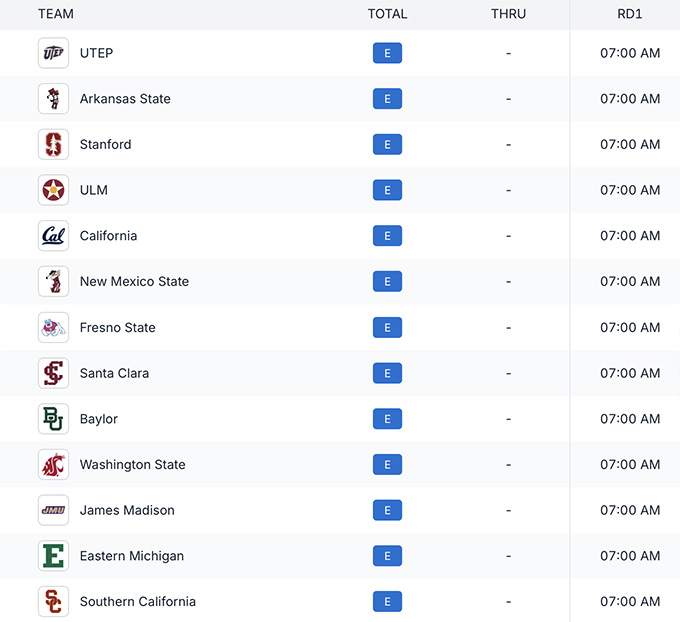Click the Eastern Michigan E logo
Image resolution: width=680 pixels, height=622 pixels.
[x=53, y=556]
